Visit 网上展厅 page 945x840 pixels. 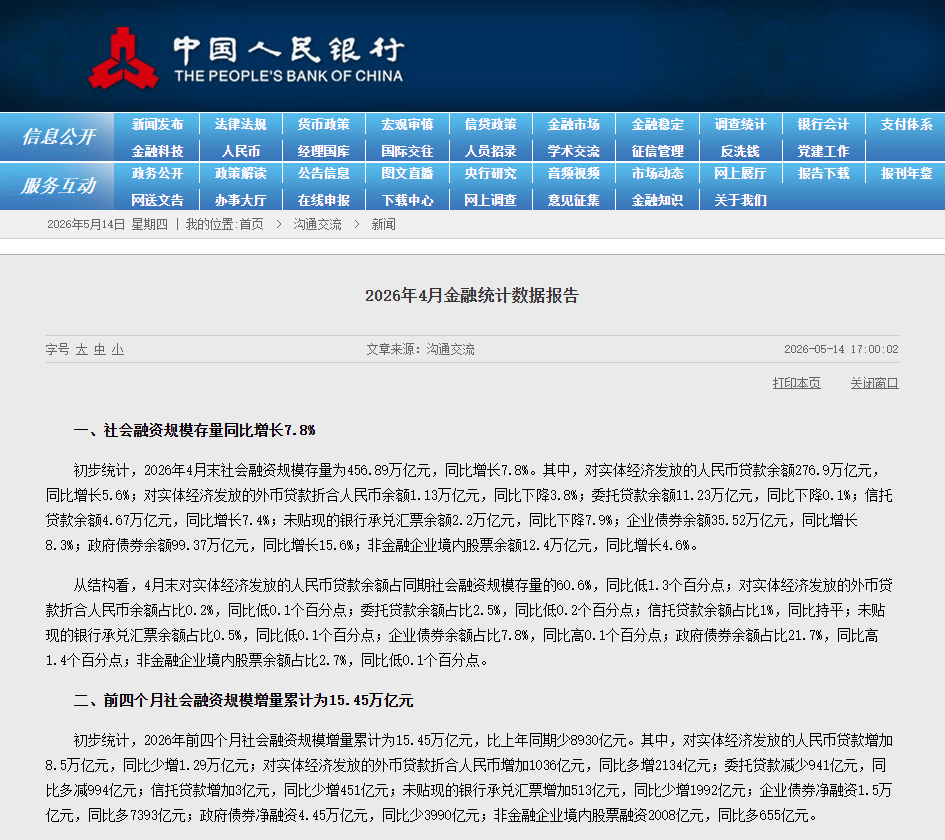(x=740, y=173)
